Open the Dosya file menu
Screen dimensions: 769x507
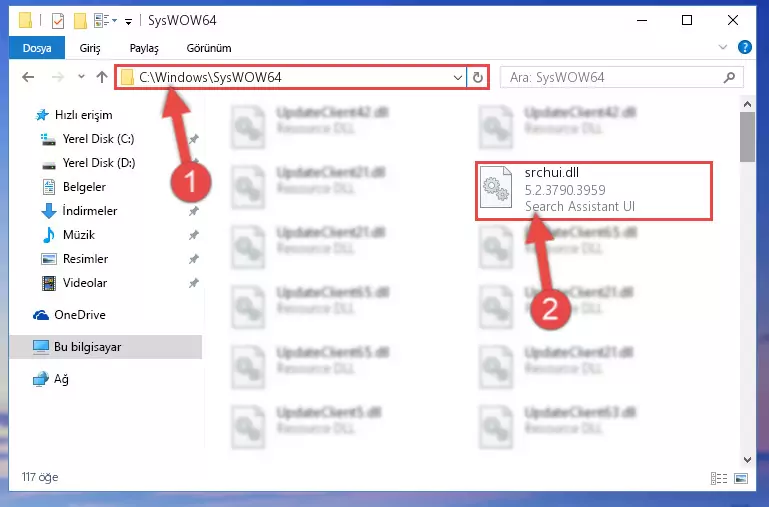(37, 48)
